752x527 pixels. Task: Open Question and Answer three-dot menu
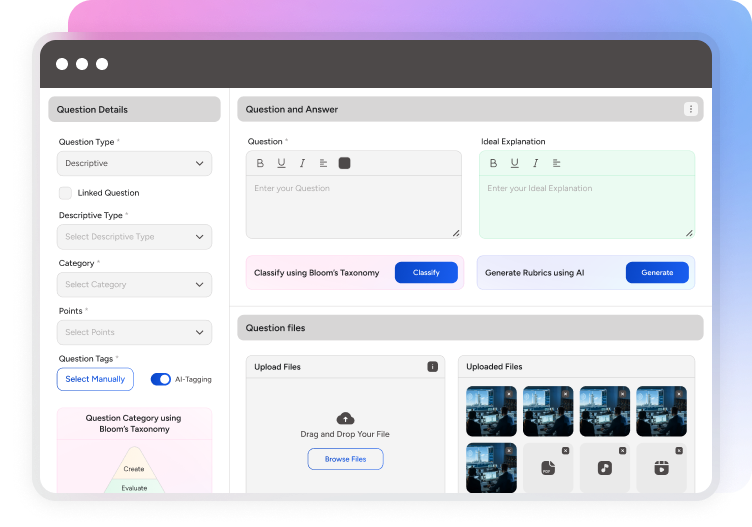[690, 109]
